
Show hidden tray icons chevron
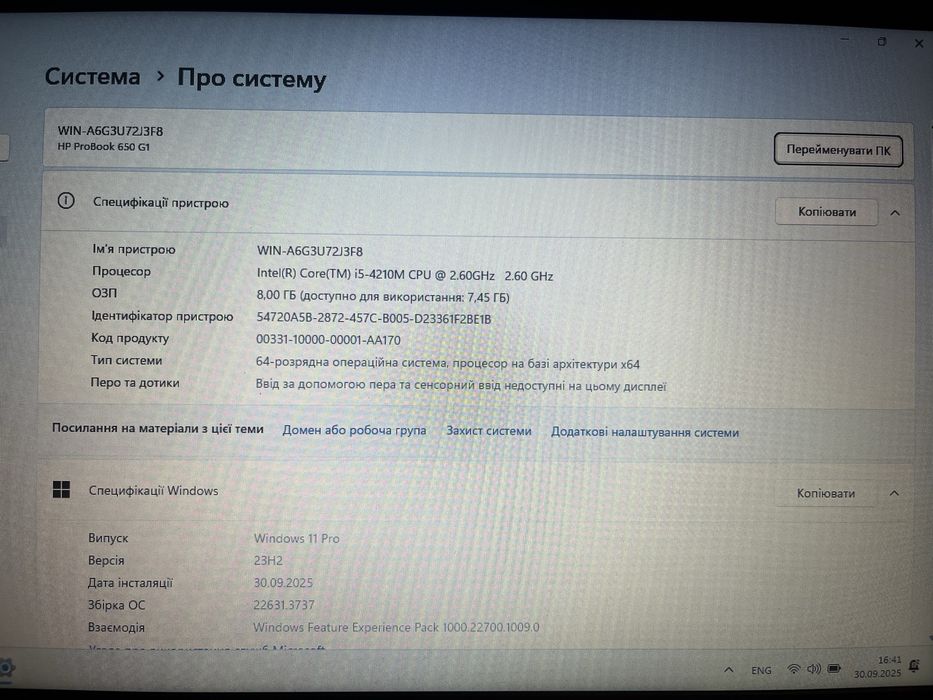tap(729, 670)
